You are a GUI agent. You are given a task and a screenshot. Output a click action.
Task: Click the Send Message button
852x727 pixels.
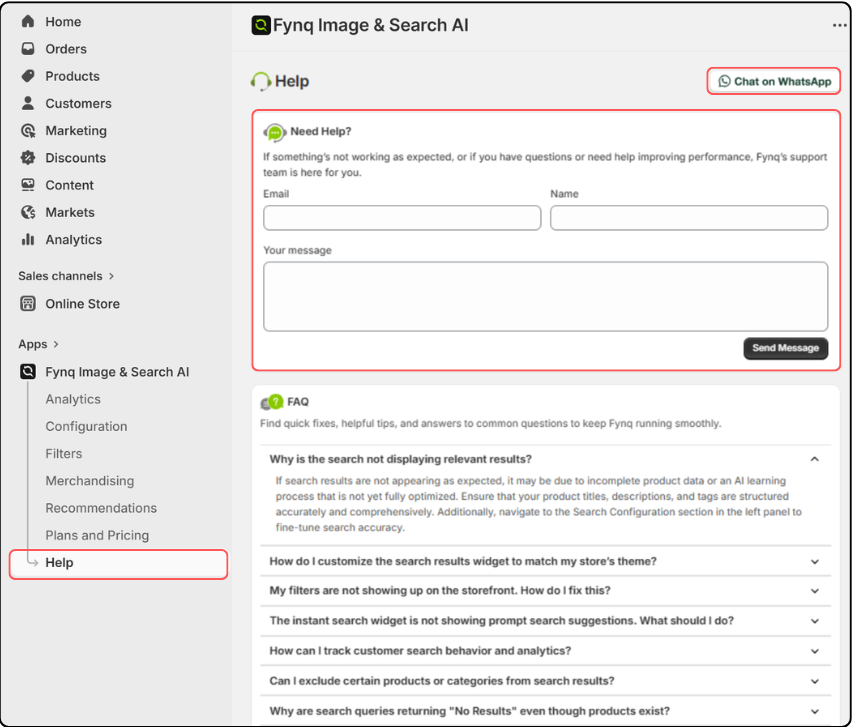tap(786, 348)
